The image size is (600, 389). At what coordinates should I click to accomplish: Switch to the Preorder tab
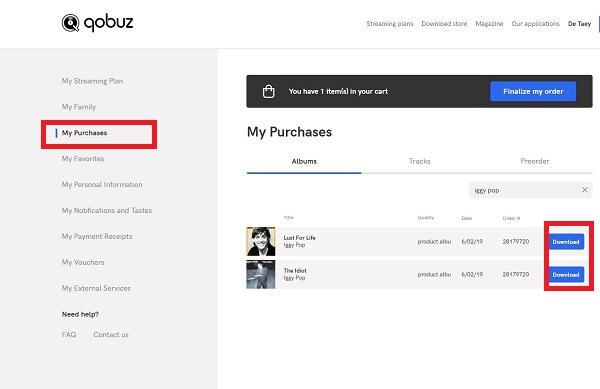535,161
